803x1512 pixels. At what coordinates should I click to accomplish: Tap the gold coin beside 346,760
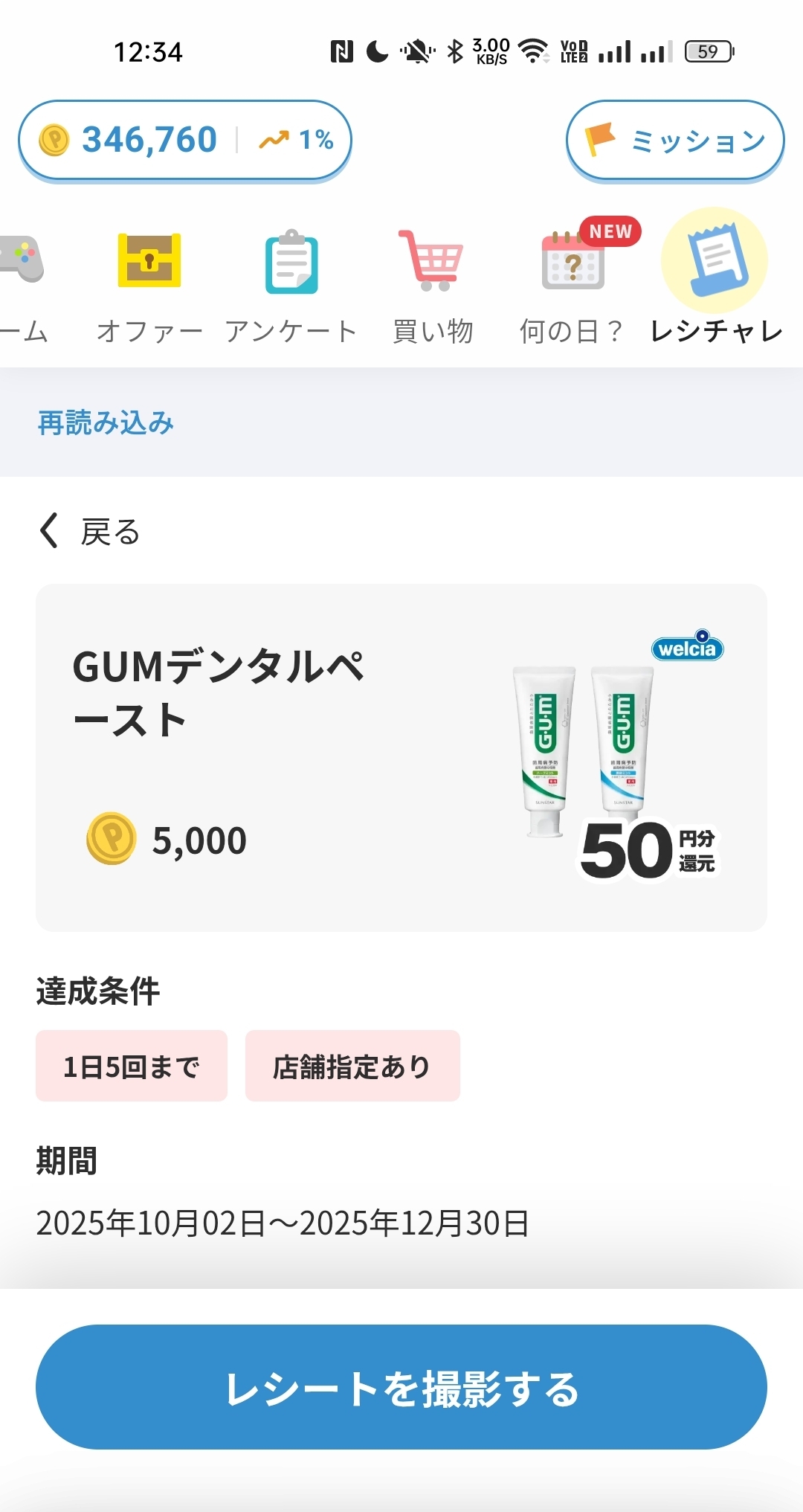click(x=54, y=140)
